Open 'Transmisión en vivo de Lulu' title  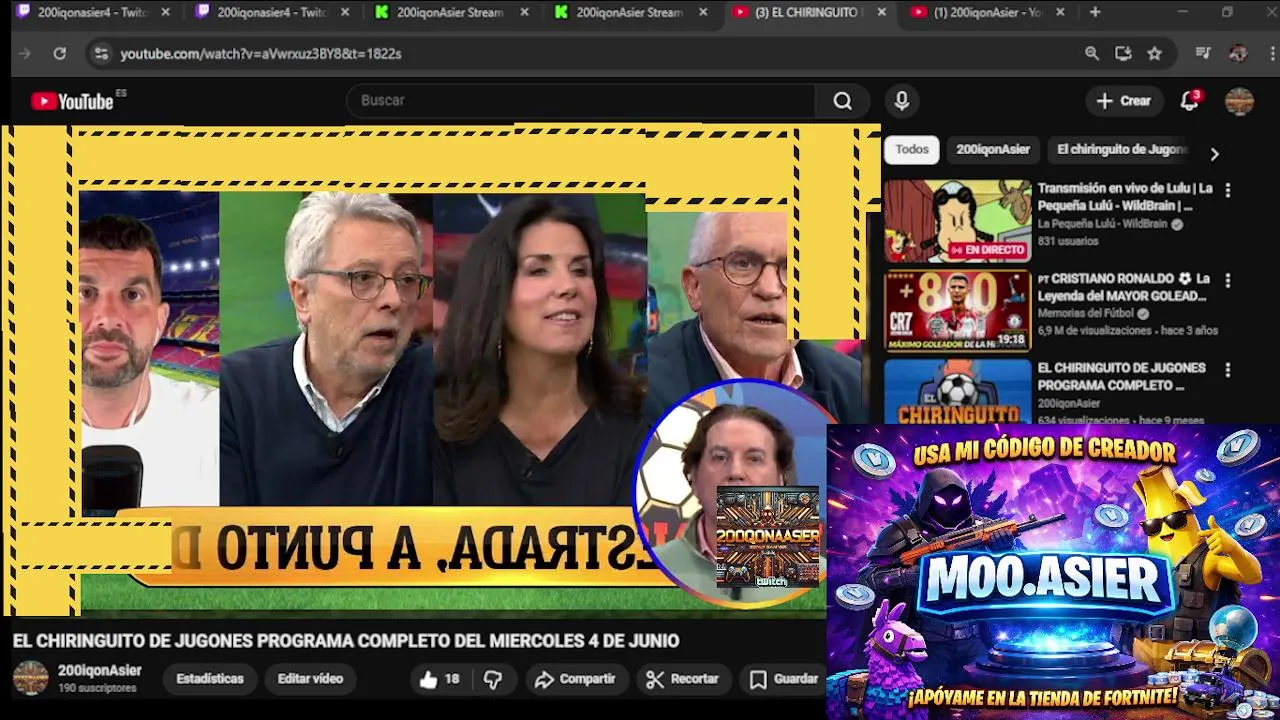(x=1124, y=197)
